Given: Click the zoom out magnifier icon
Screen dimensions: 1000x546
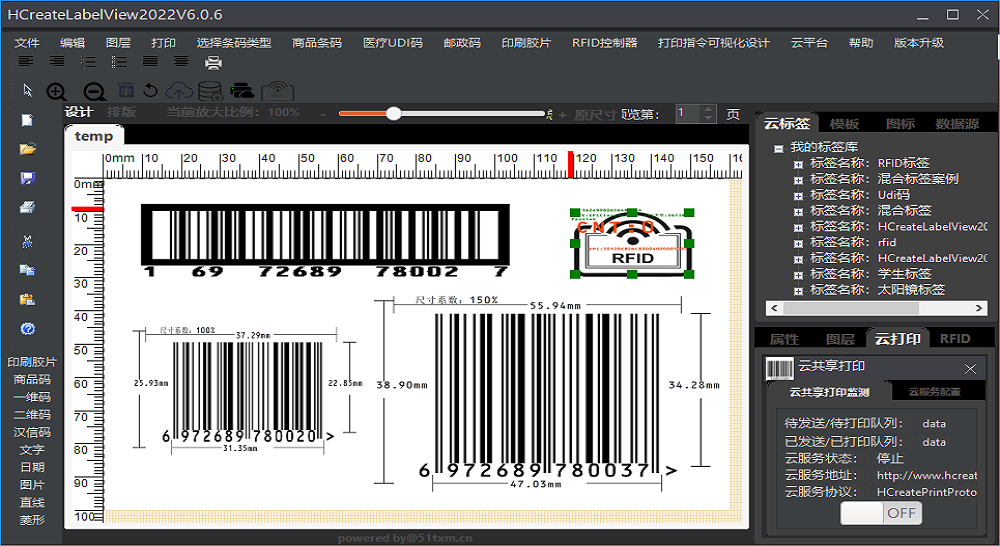Looking at the screenshot, I should pyautogui.click(x=93, y=91).
